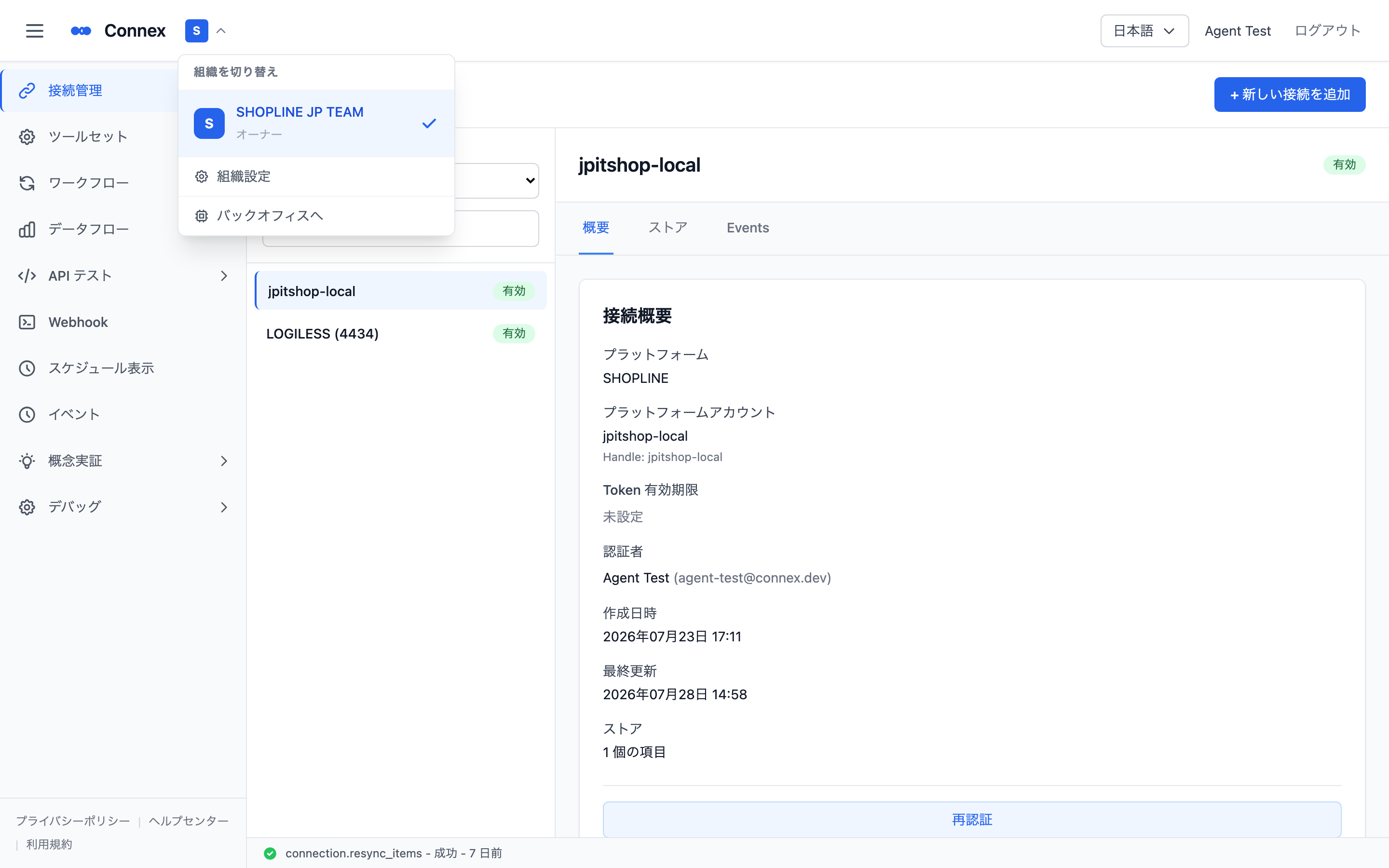Open the filter select dropdown arrow
1389x868 pixels.
[x=531, y=180]
